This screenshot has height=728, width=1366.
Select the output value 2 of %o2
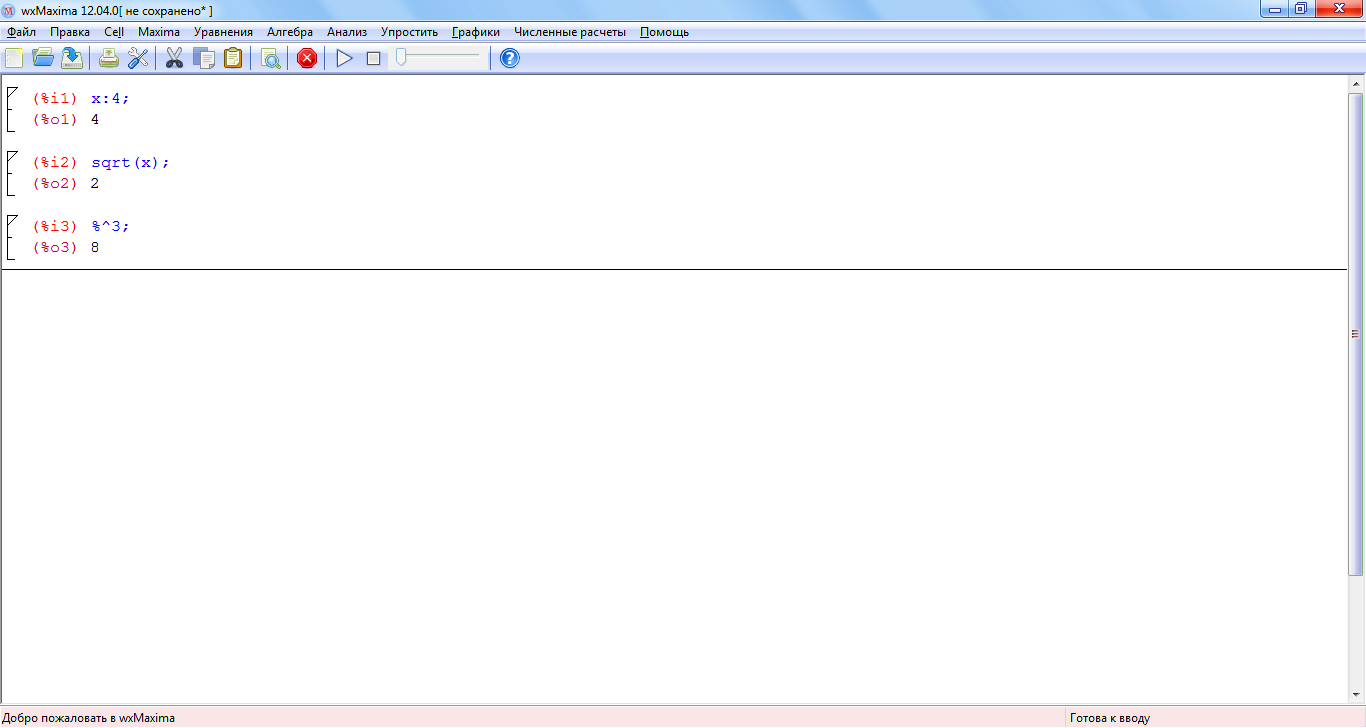(95, 183)
